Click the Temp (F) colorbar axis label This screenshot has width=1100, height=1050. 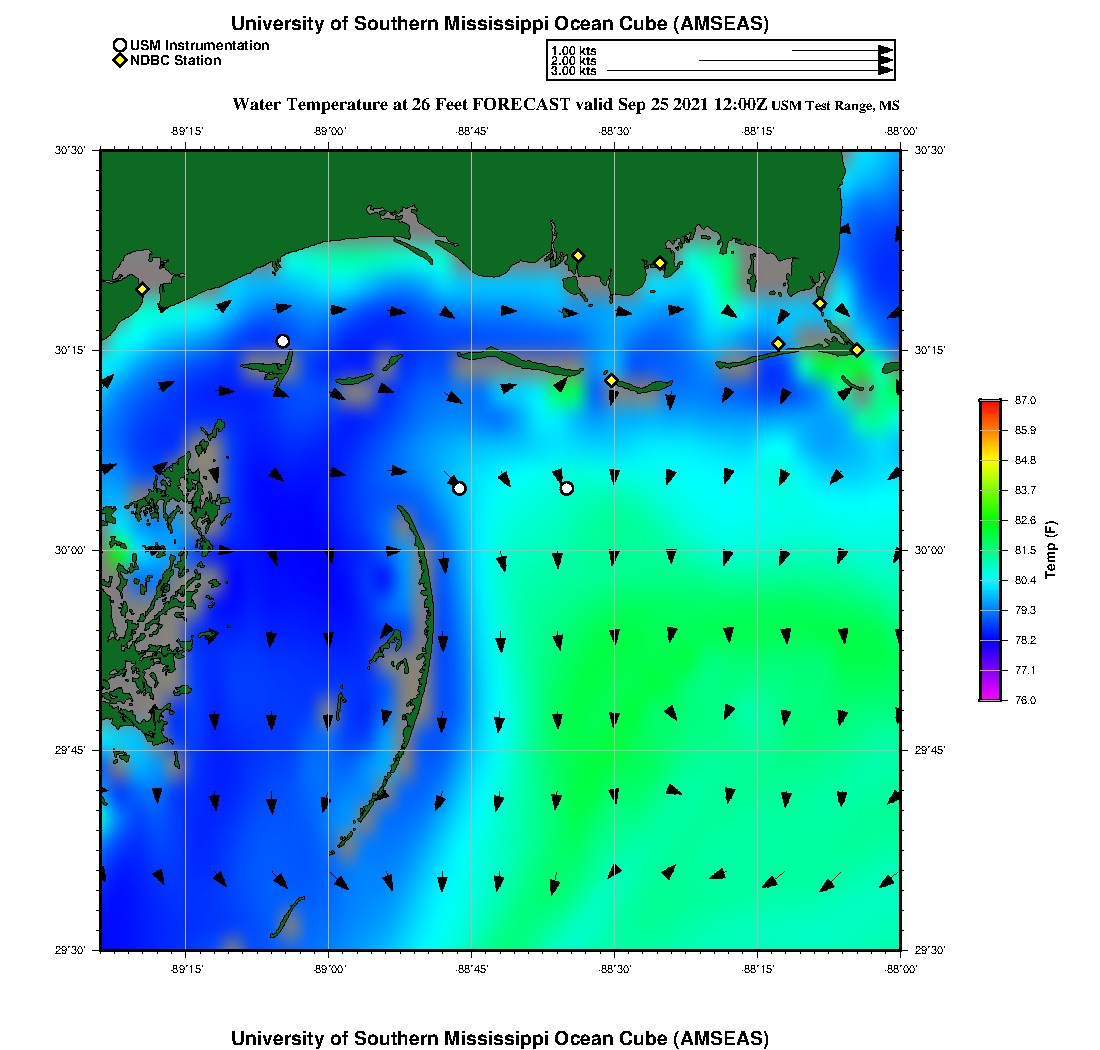click(1050, 550)
